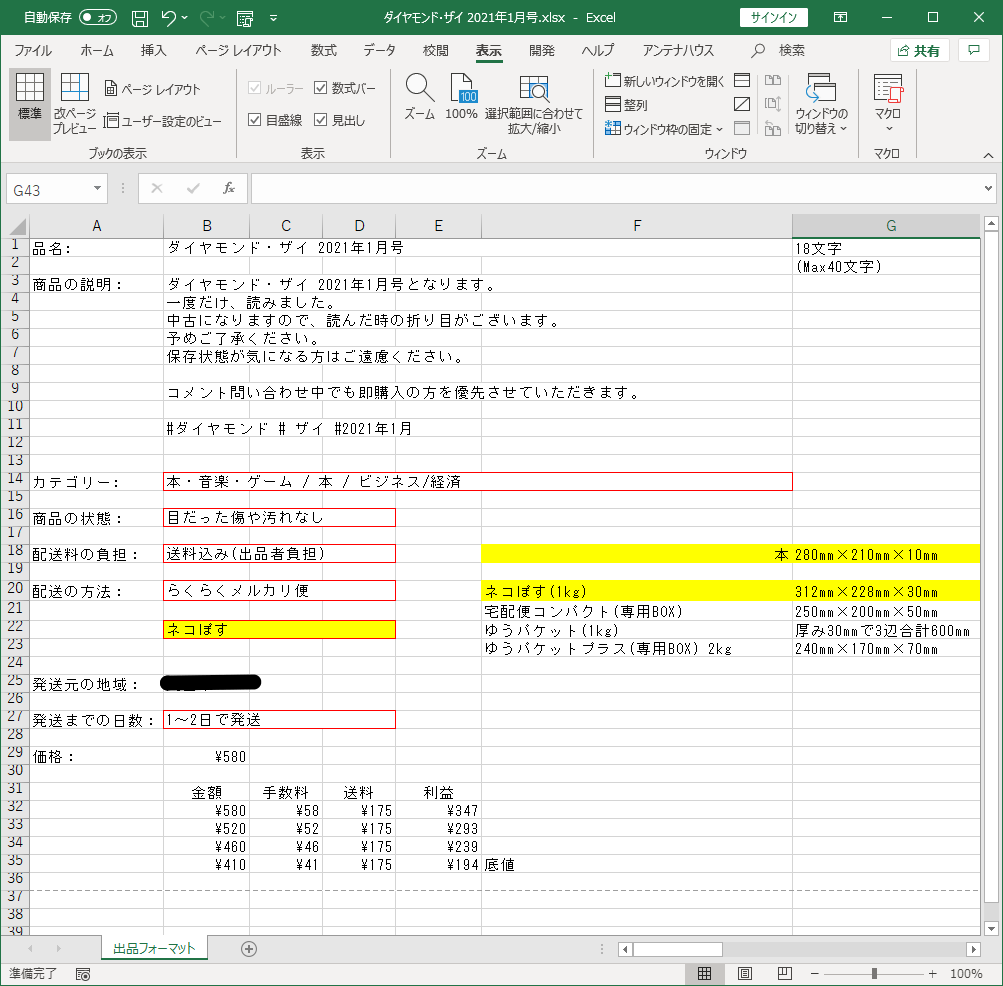Click Page Break Preview status bar icon
This screenshot has width=1003, height=986.
785,974
